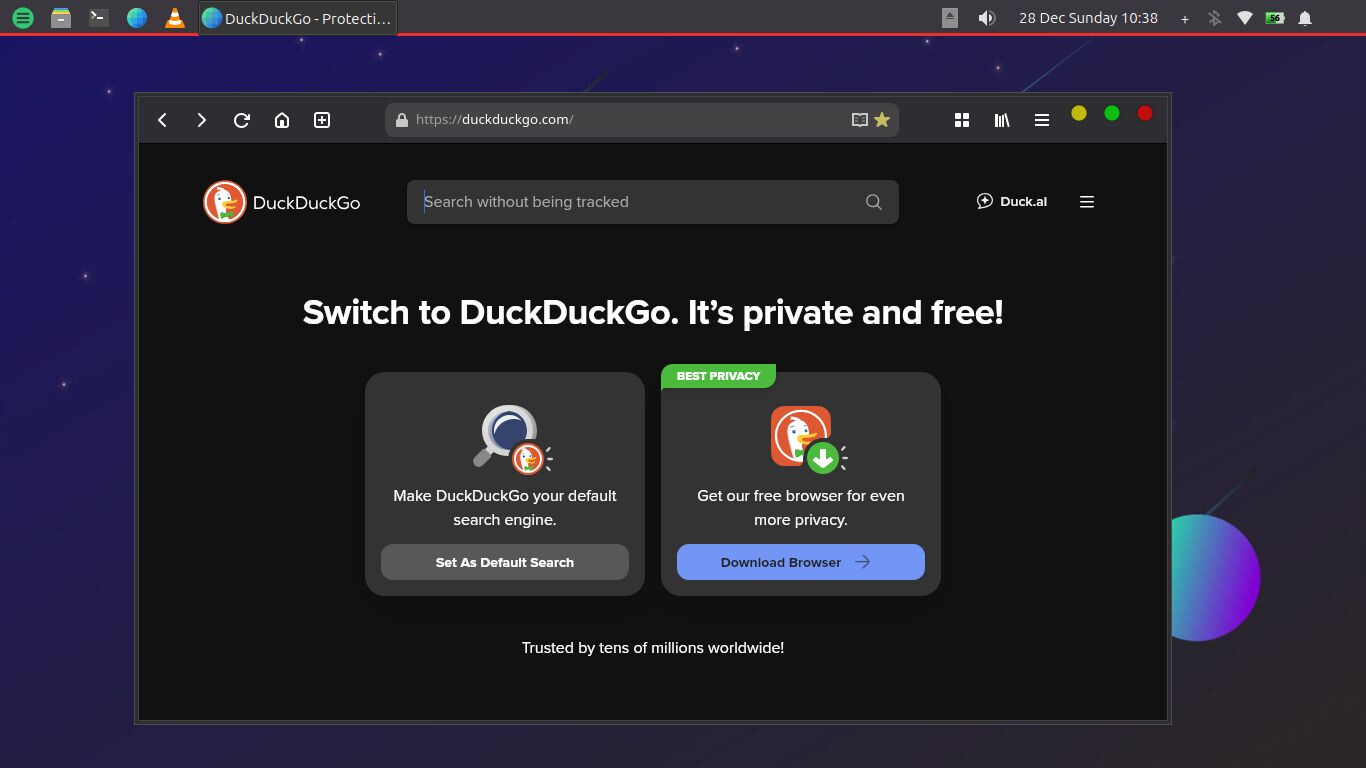Open a new tab with plus icon
This screenshot has width=1366, height=768.
322,120
